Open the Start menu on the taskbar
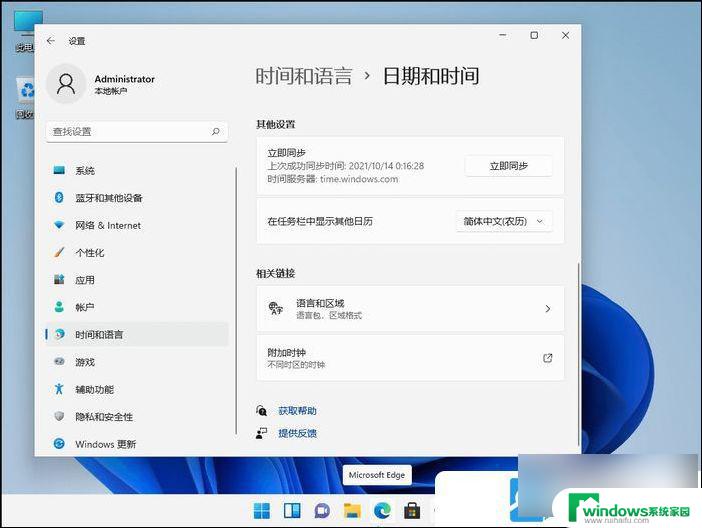702x528 pixels. pyautogui.click(x=262, y=511)
